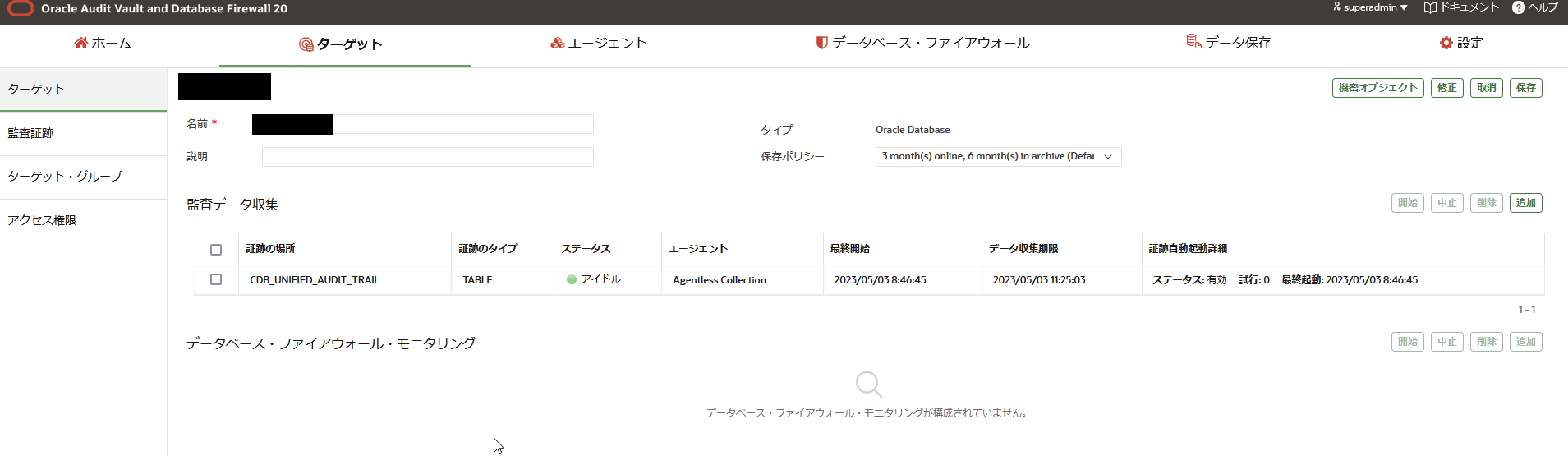Viewport: 1568px width, 456px height.
Task: Click the Agentless Collection cell
Action: 720,280
